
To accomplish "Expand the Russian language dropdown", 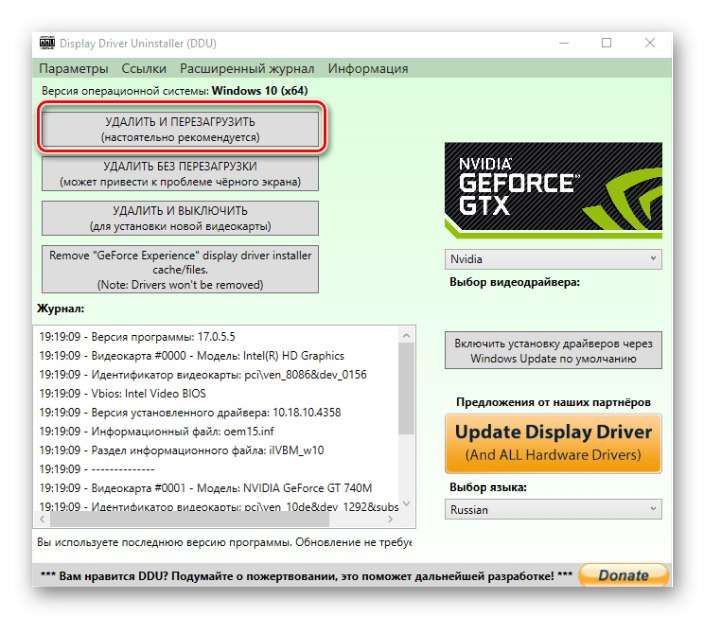I will click(x=553, y=509).
